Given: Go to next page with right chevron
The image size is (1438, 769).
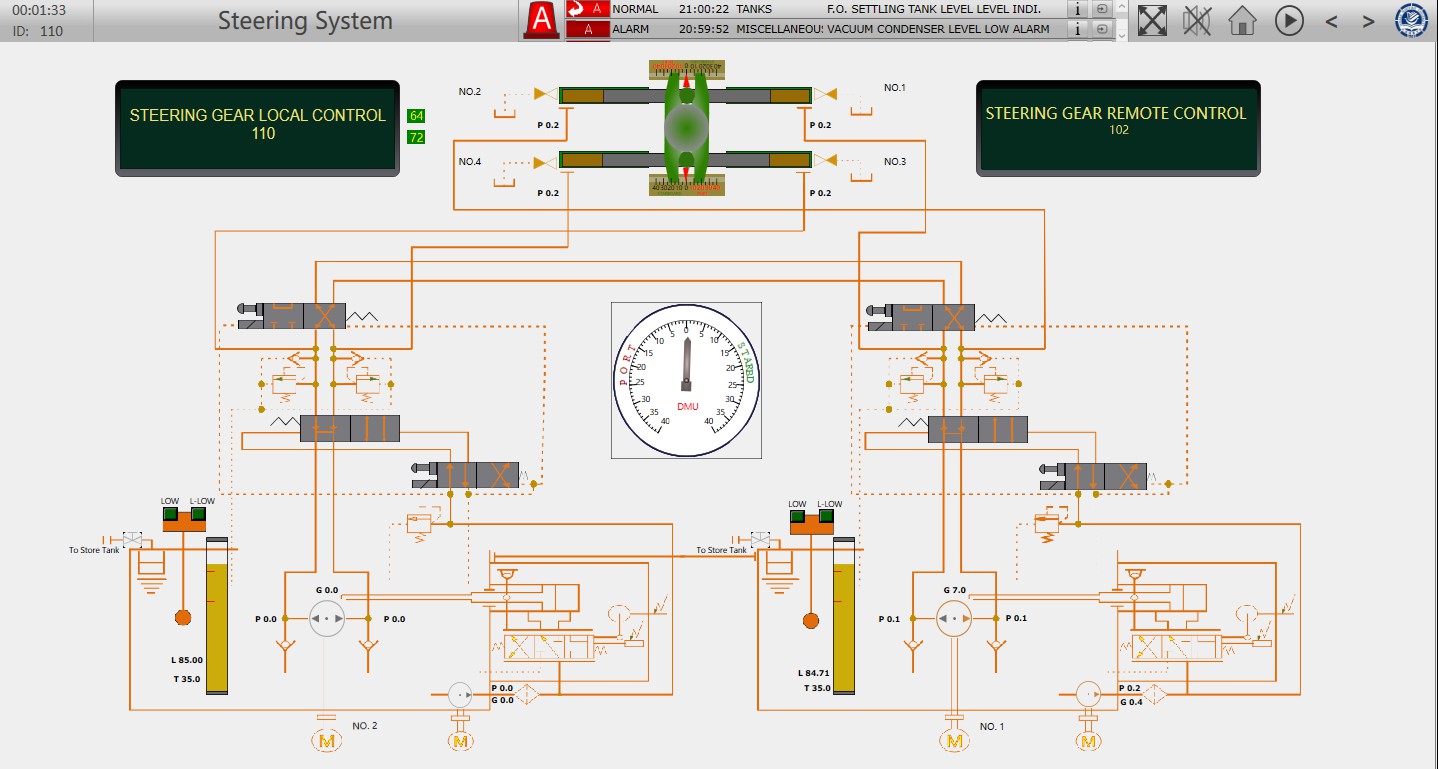Looking at the screenshot, I should 1370,20.
